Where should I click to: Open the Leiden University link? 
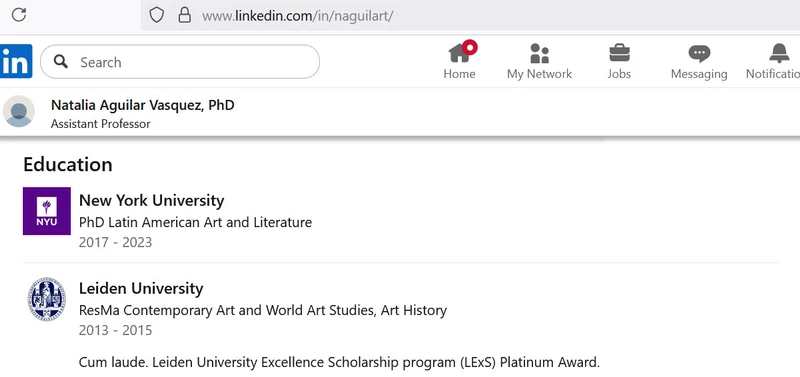[141, 288]
